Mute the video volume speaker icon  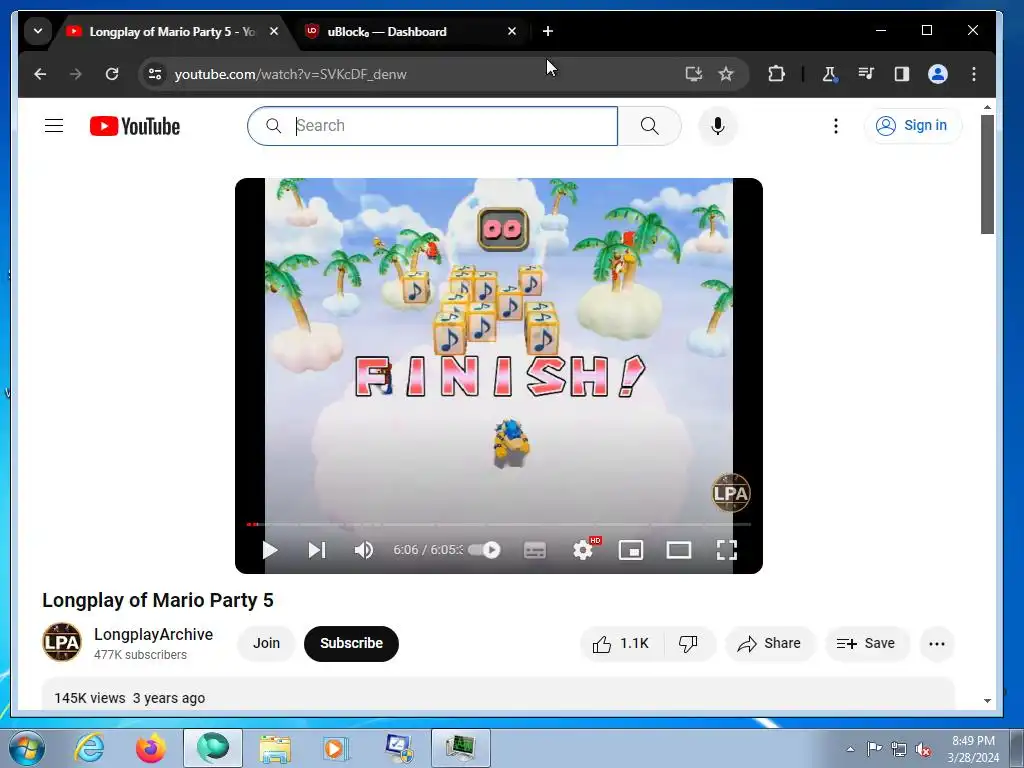coord(364,550)
